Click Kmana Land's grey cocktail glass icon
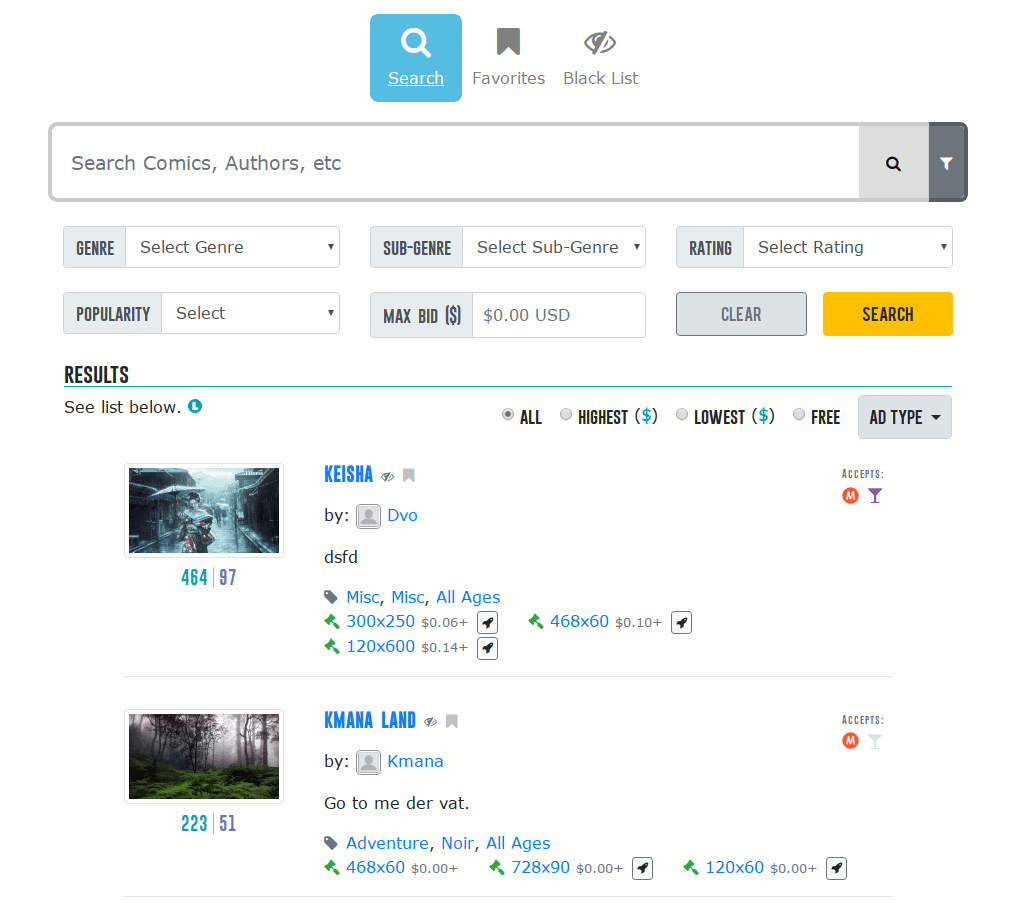The width and height of the screenshot is (1011, 912). point(875,742)
